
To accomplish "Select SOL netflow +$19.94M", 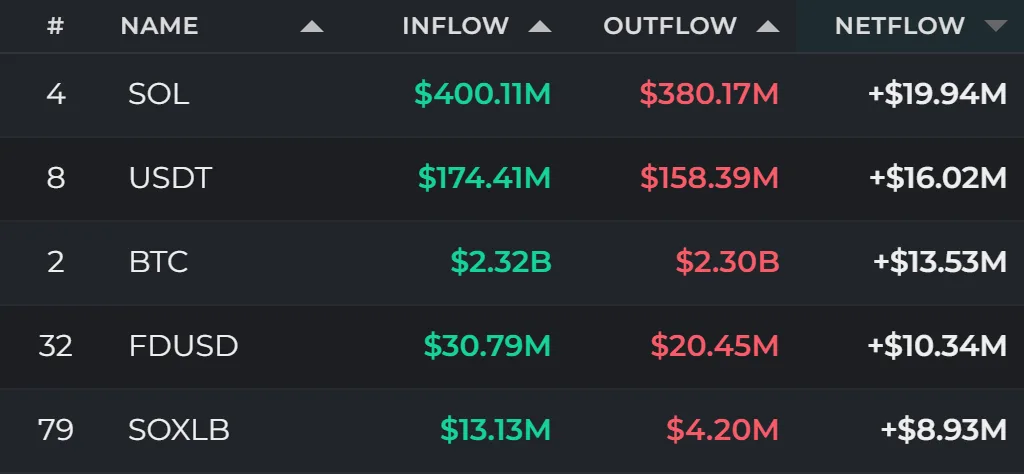I will [937, 95].
